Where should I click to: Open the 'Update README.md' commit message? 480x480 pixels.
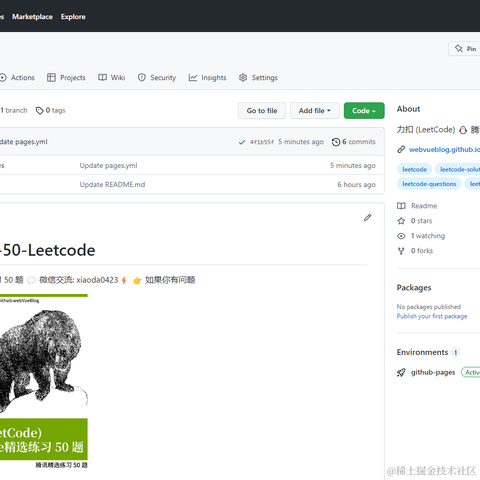coord(112,185)
